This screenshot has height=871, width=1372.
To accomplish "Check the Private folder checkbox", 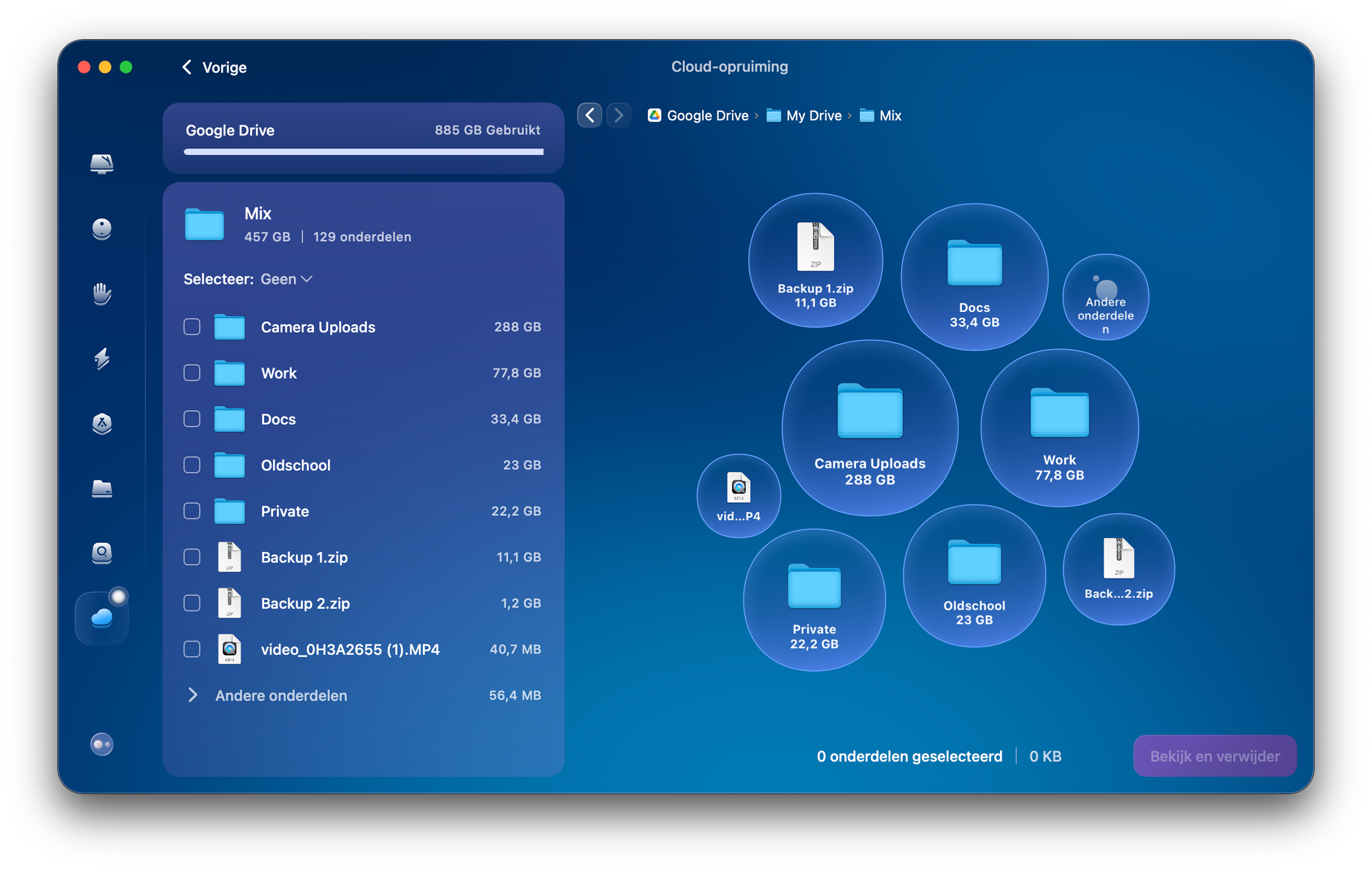I will [x=192, y=511].
